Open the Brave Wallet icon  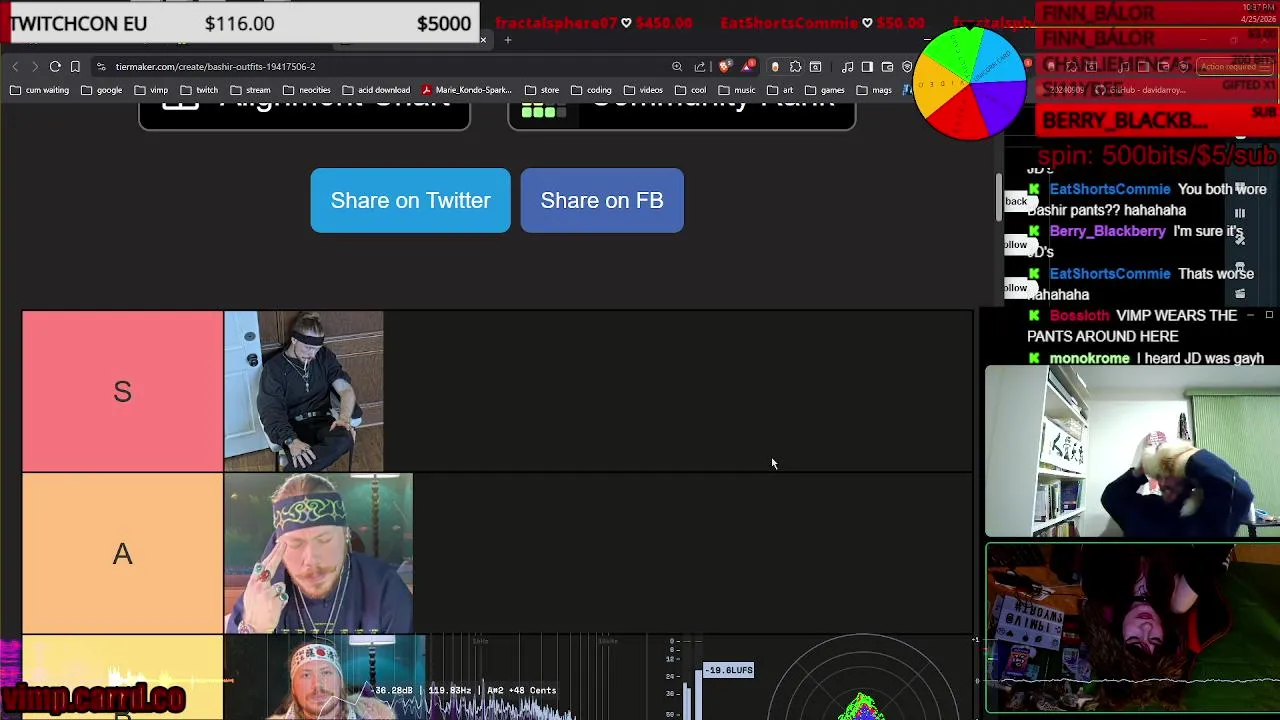888,66
